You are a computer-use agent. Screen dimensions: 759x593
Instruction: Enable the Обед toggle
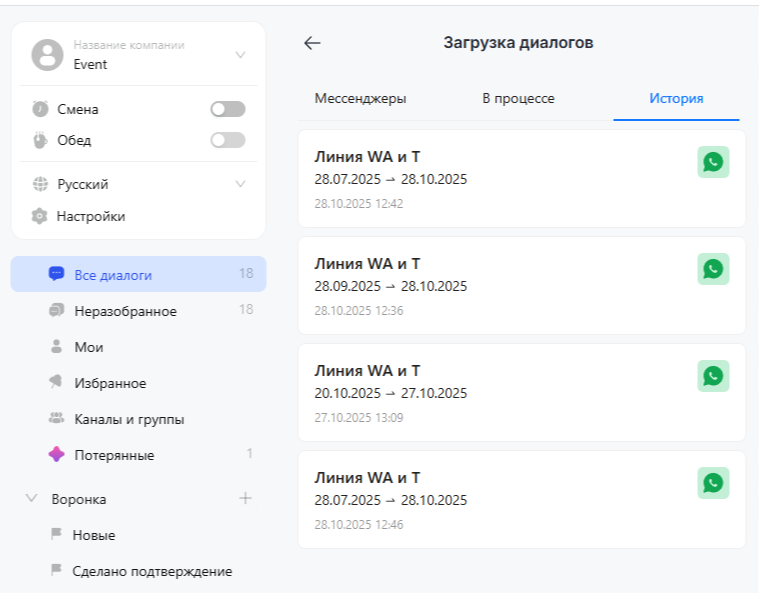pyautogui.click(x=227, y=140)
